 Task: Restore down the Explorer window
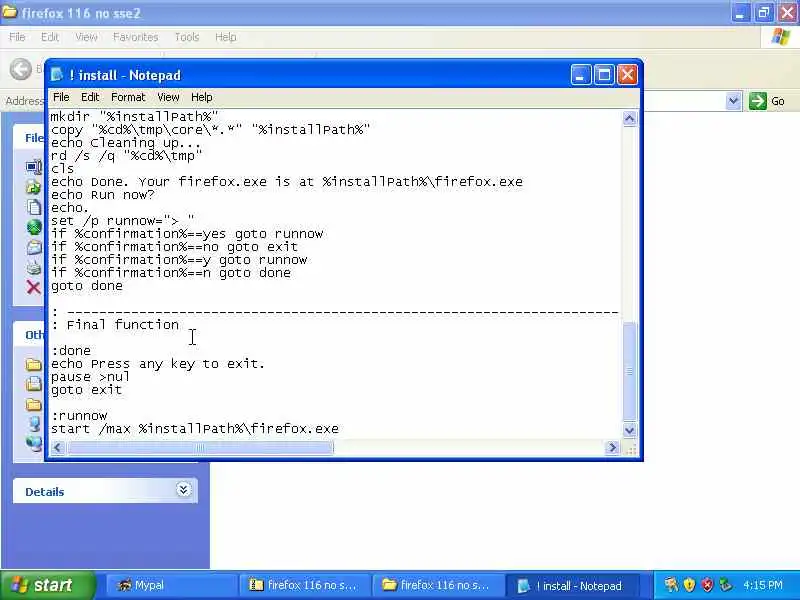coord(764,13)
